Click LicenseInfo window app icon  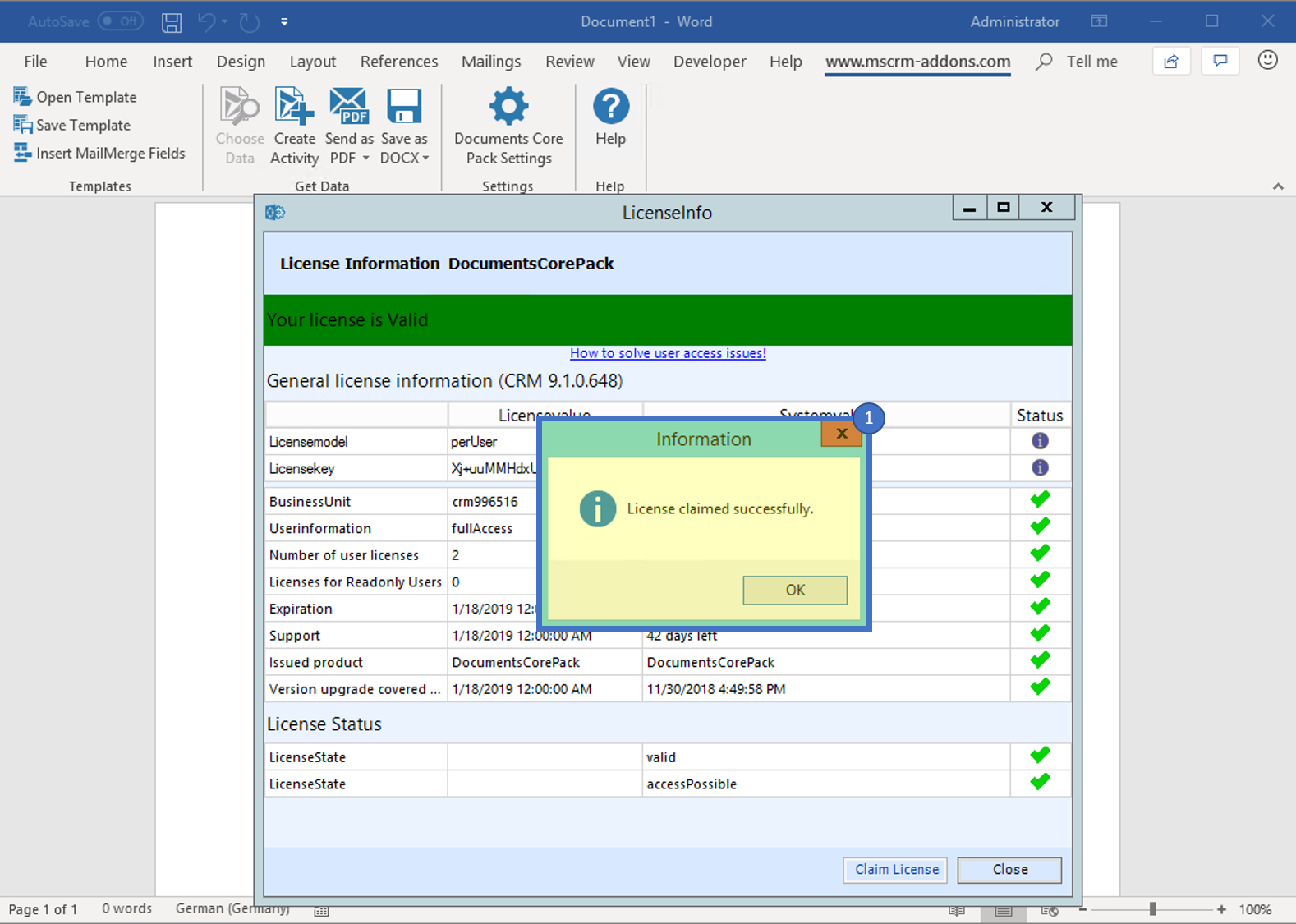[x=275, y=213]
